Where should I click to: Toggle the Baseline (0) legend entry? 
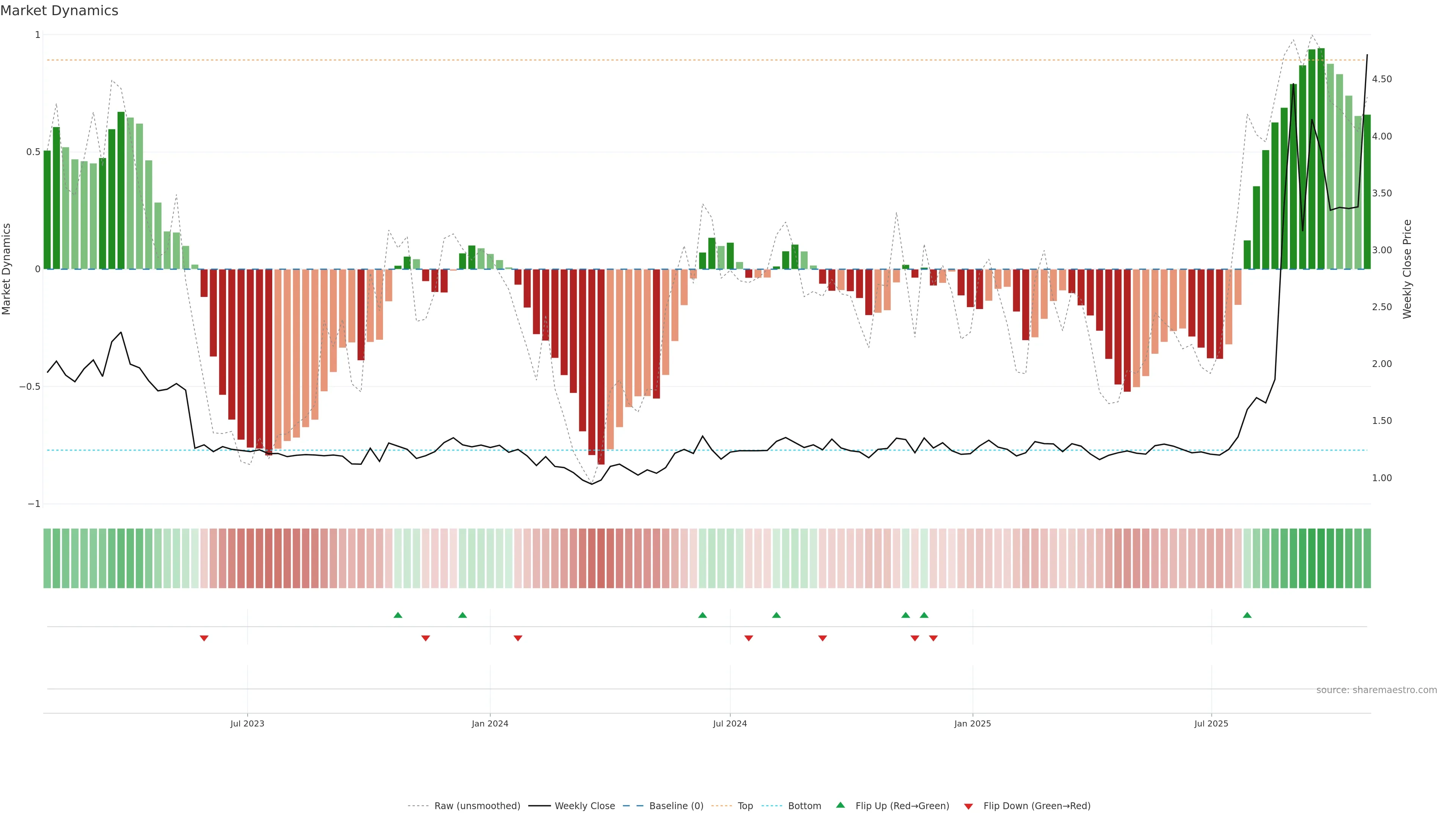pos(676,806)
